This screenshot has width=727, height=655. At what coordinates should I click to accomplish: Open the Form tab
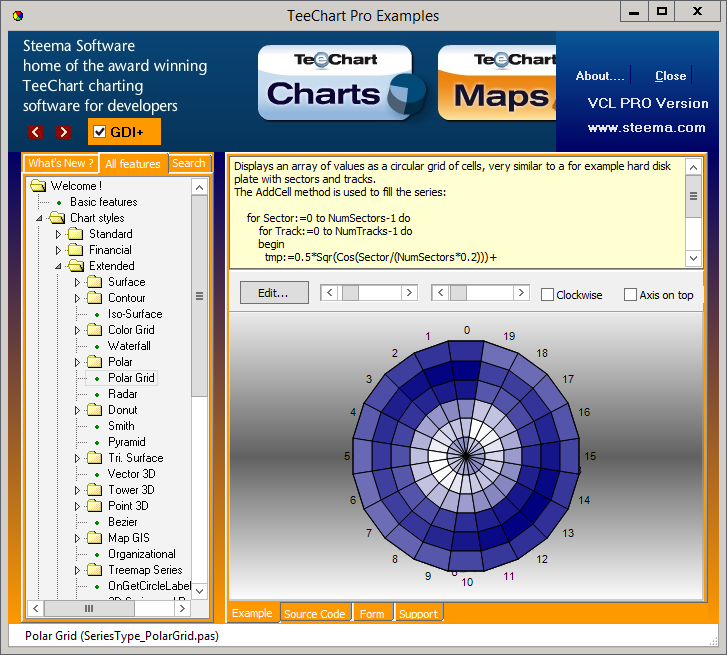(x=372, y=613)
